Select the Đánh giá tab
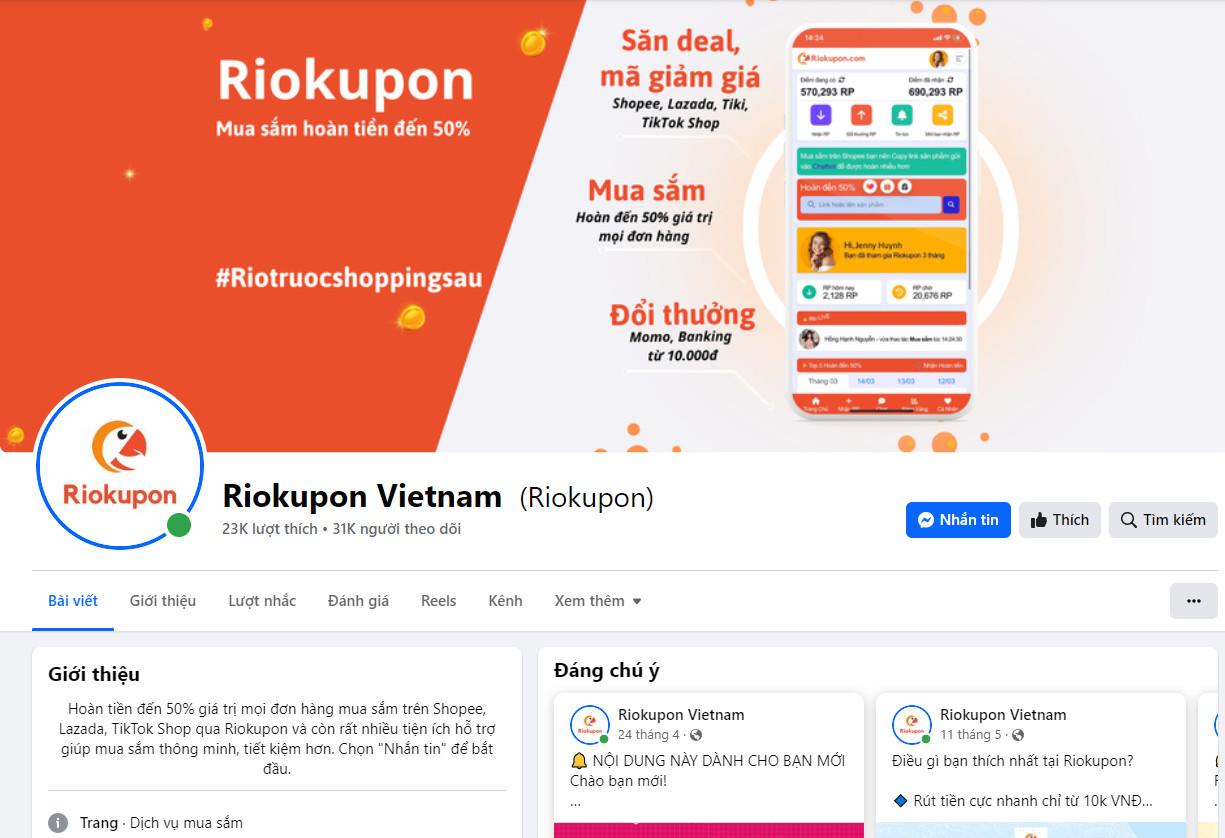The width and height of the screenshot is (1225, 838). [x=358, y=601]
